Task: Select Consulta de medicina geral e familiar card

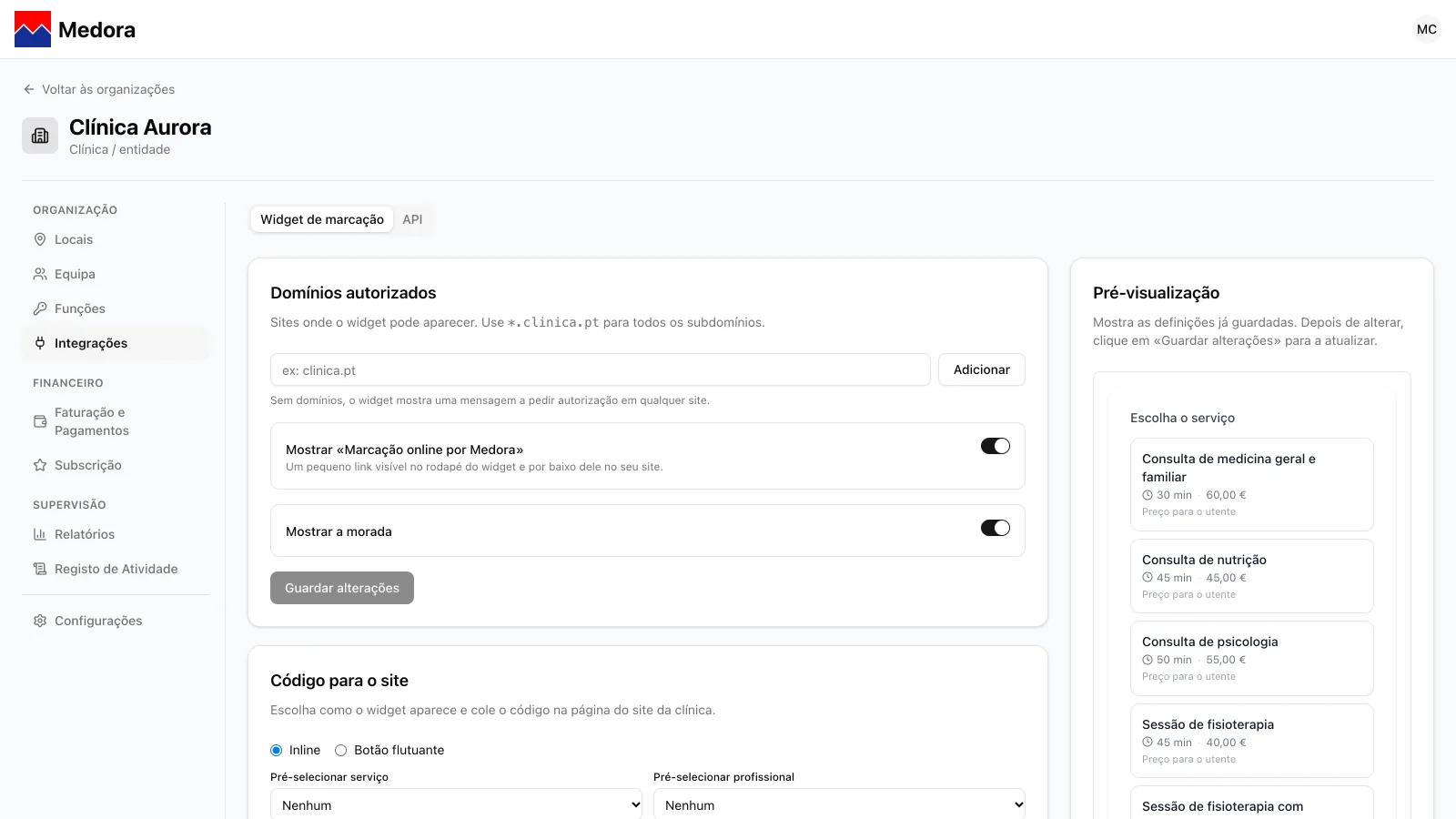Action: (1252, 484)
